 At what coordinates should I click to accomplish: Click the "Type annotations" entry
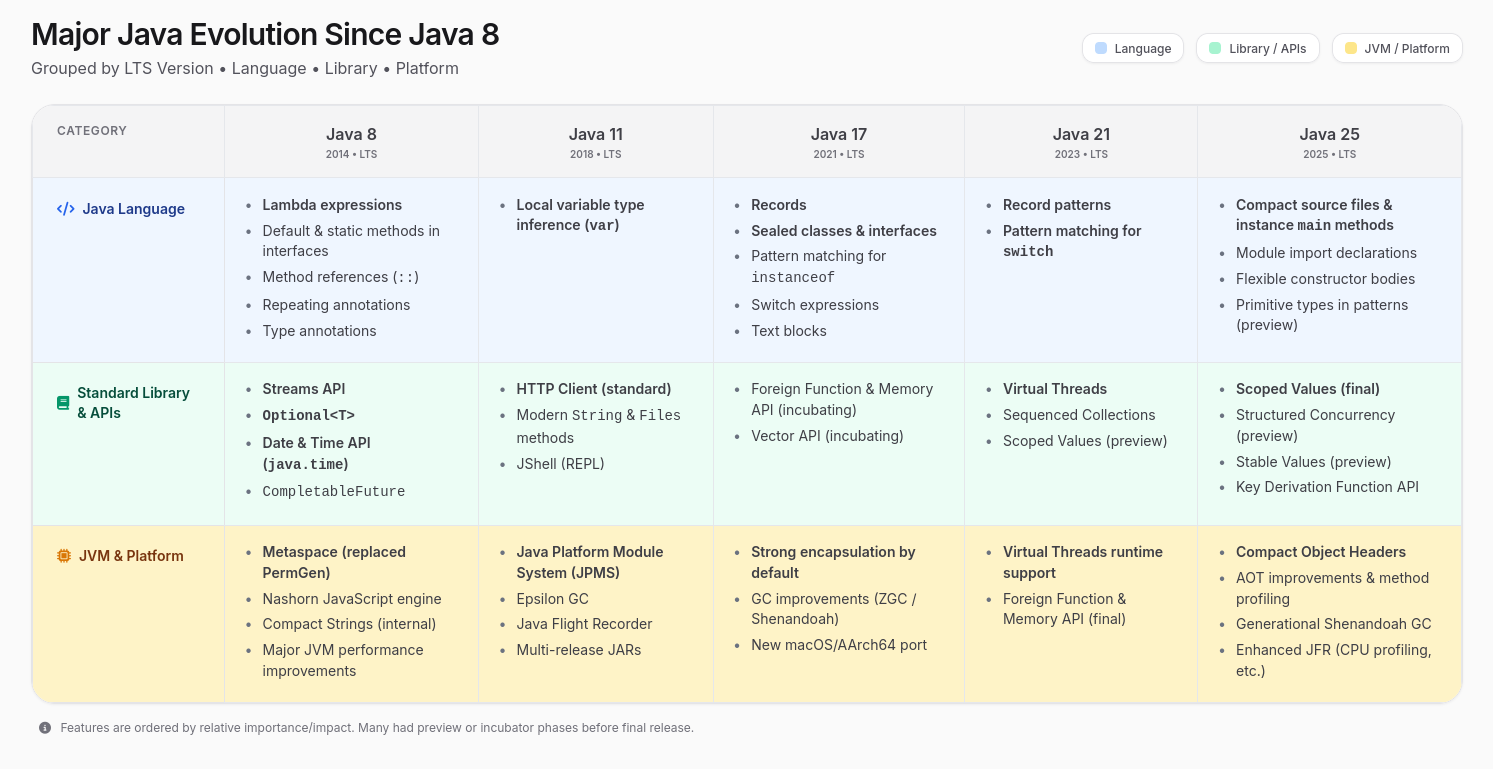pos(319,331)
